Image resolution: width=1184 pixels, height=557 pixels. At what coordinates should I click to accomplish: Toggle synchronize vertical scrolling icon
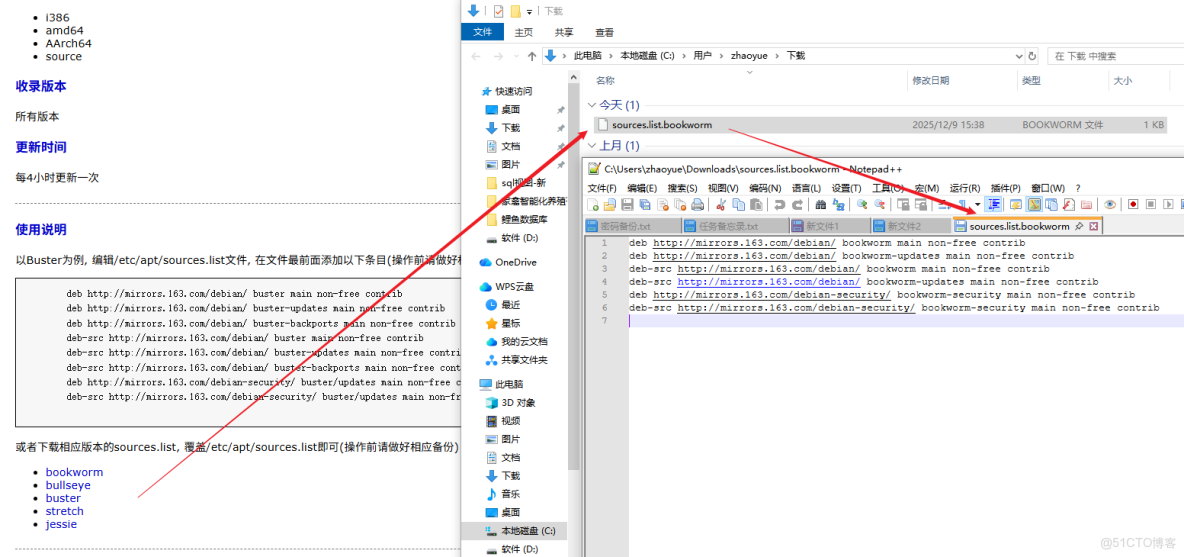pos(902,205)
